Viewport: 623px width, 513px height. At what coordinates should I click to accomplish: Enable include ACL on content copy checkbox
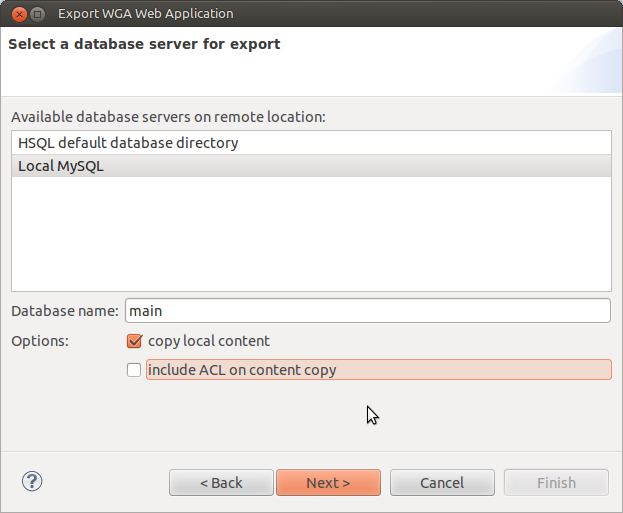(134, 370)
